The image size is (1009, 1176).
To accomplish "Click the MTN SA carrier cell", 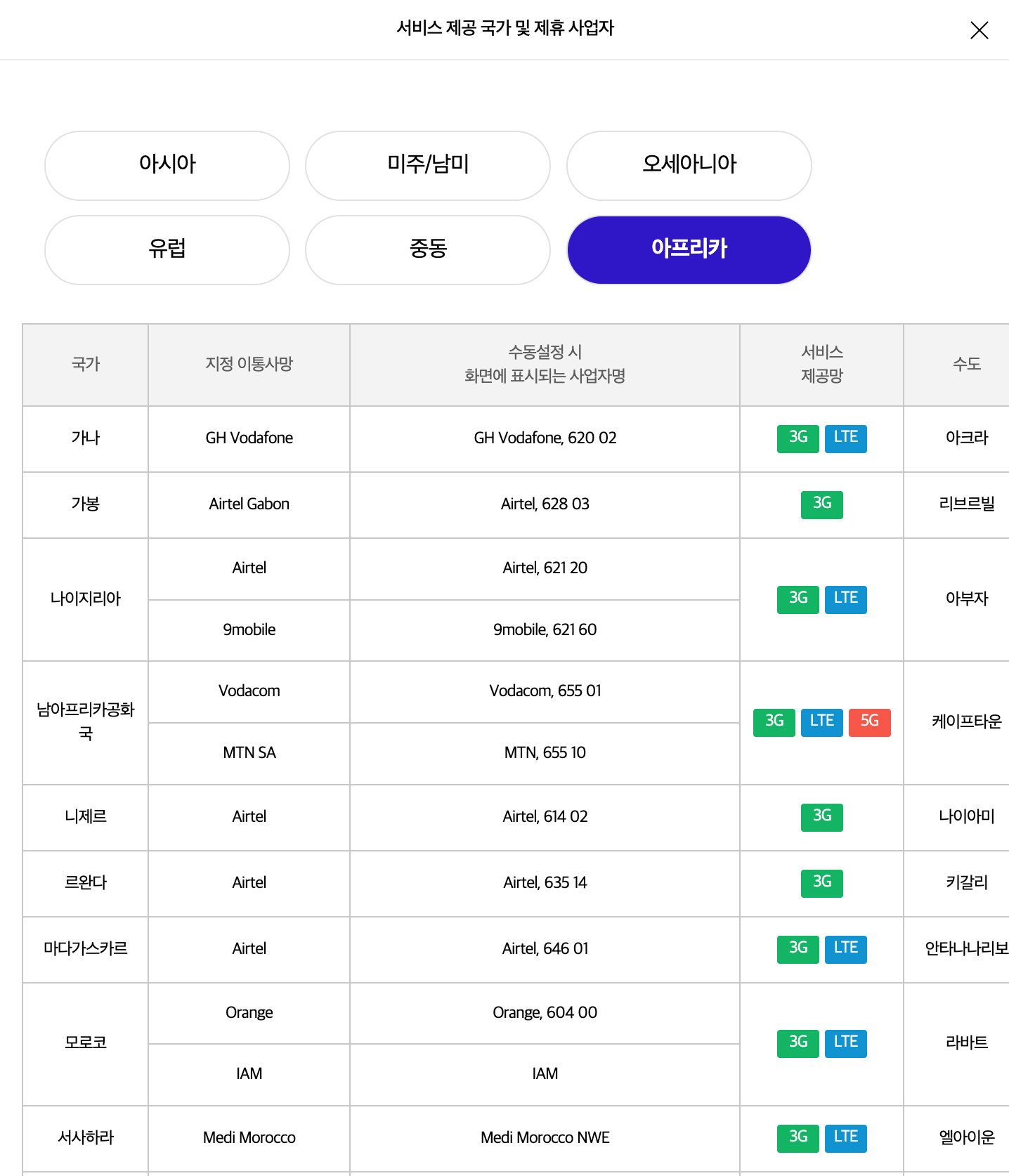I will 249,754.
